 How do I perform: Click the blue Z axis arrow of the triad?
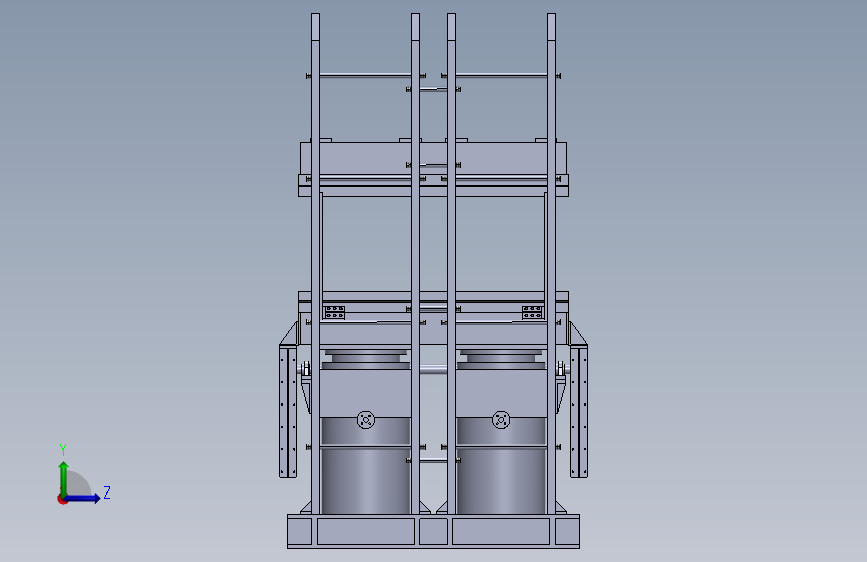(83, 498)
